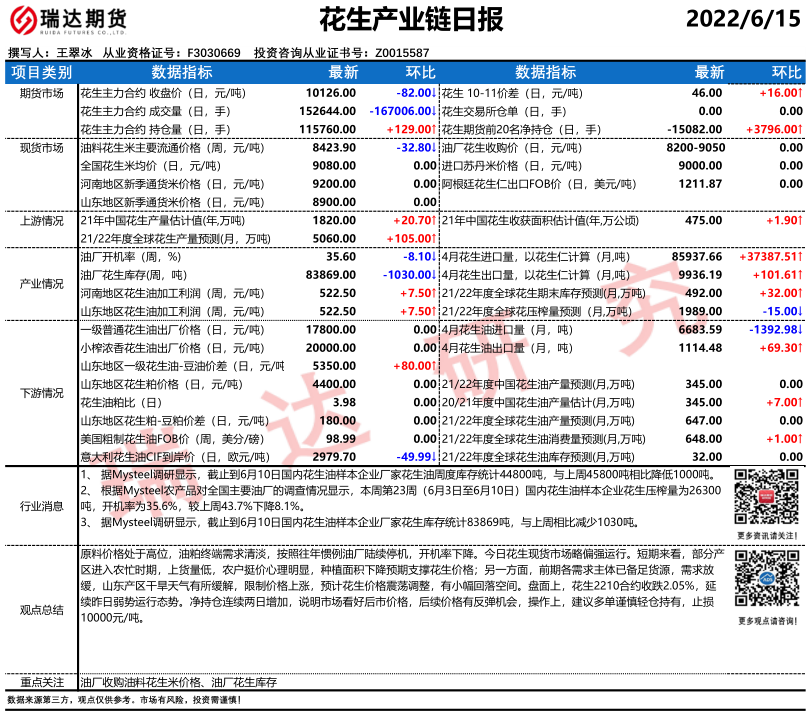810x715 pixels.
Task: Click the 重点关注 section label
Action: [41, 682]
